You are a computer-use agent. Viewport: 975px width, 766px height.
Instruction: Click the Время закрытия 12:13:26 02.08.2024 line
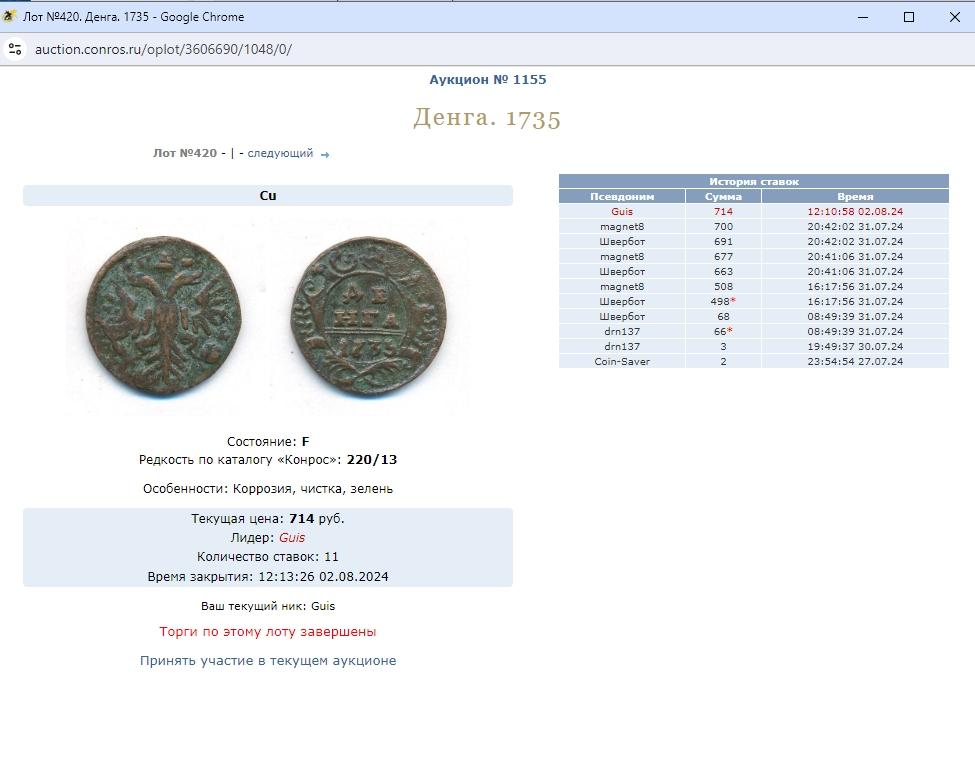268,577
